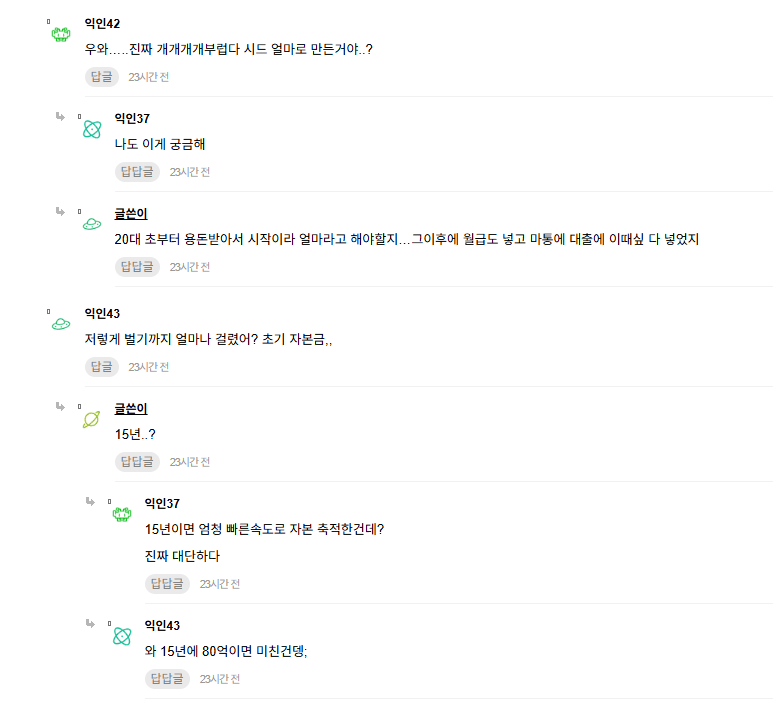773x706 pixels.
Task: Click 글쓴이's planet avatar beside "15년..?"
Action: pos(92,419)
